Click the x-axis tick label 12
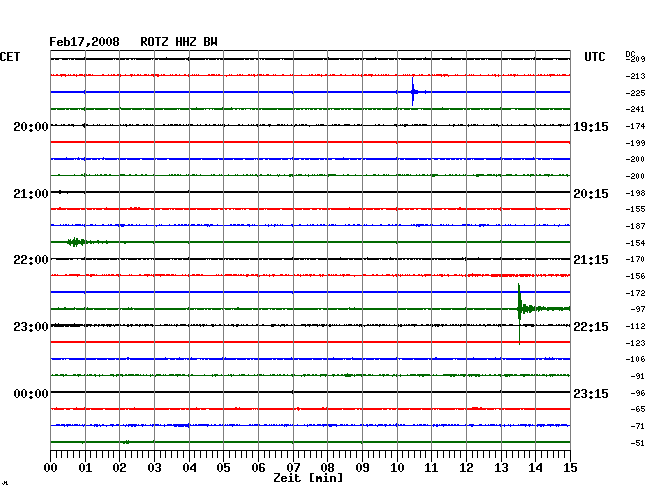This screenshot has width=650, height=494. pos(466,467)
